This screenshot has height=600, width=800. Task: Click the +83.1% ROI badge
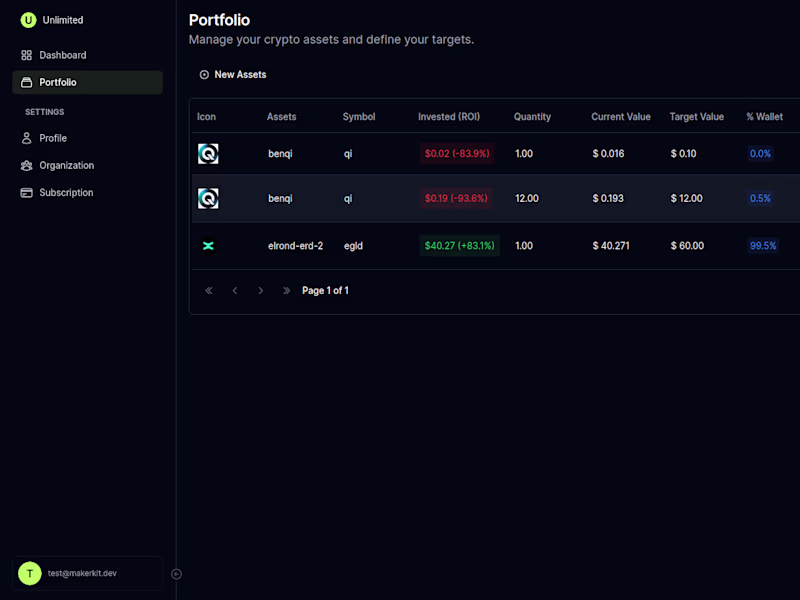[460, 246]
